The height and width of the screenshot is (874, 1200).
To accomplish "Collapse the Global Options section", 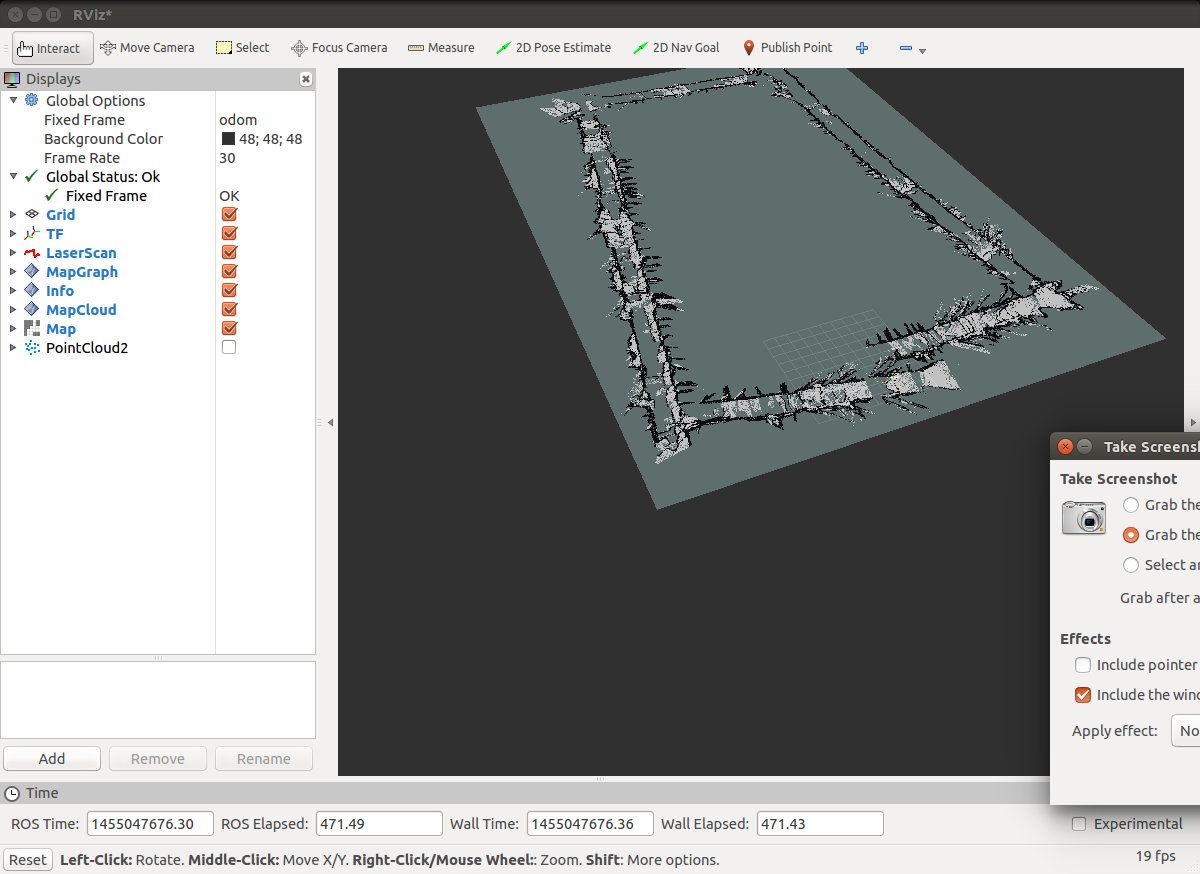I will pyautogui.click(x=13, y=100).
